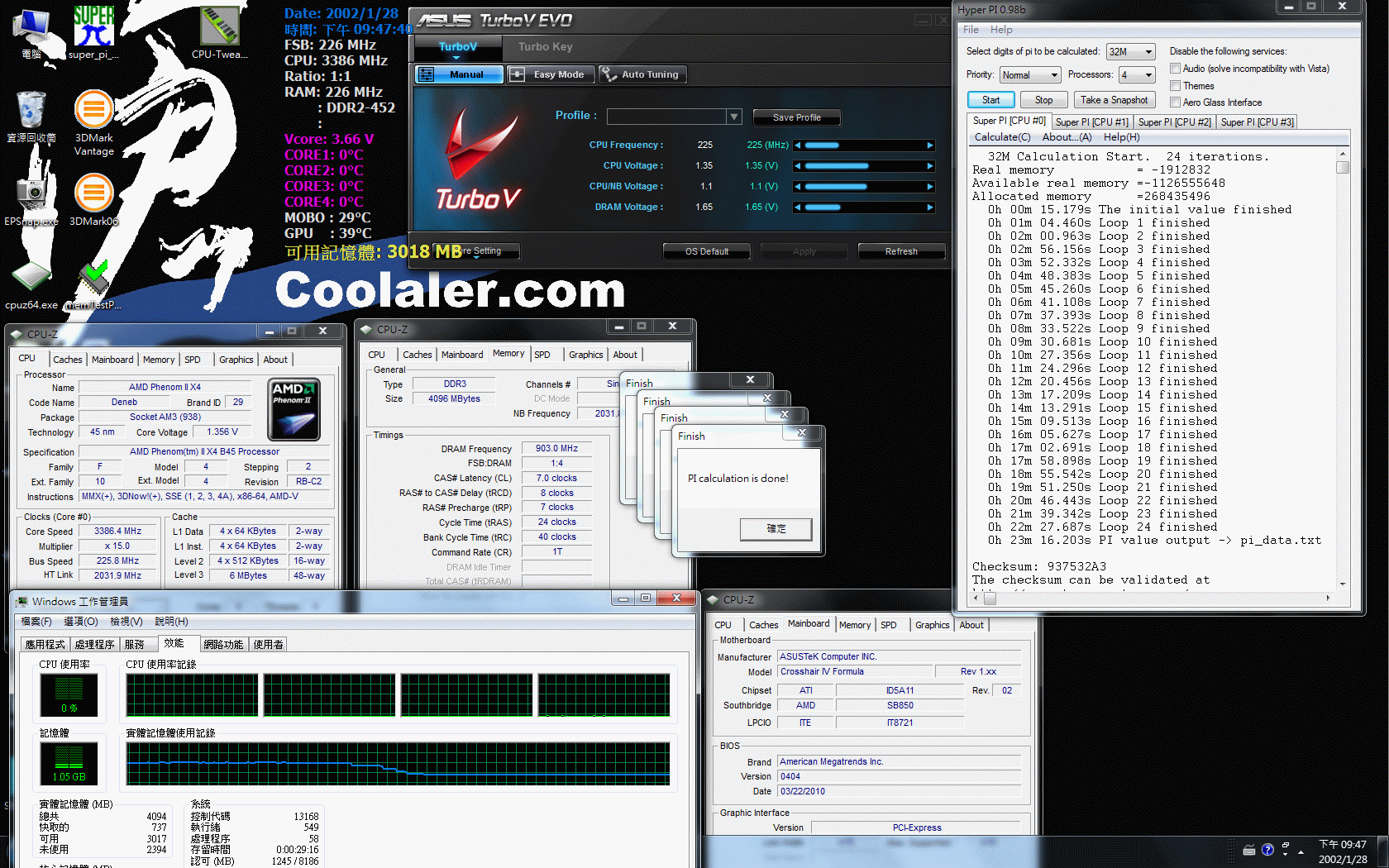
Task: Open the 32M digits dropdown
Action: [1130, 52]
